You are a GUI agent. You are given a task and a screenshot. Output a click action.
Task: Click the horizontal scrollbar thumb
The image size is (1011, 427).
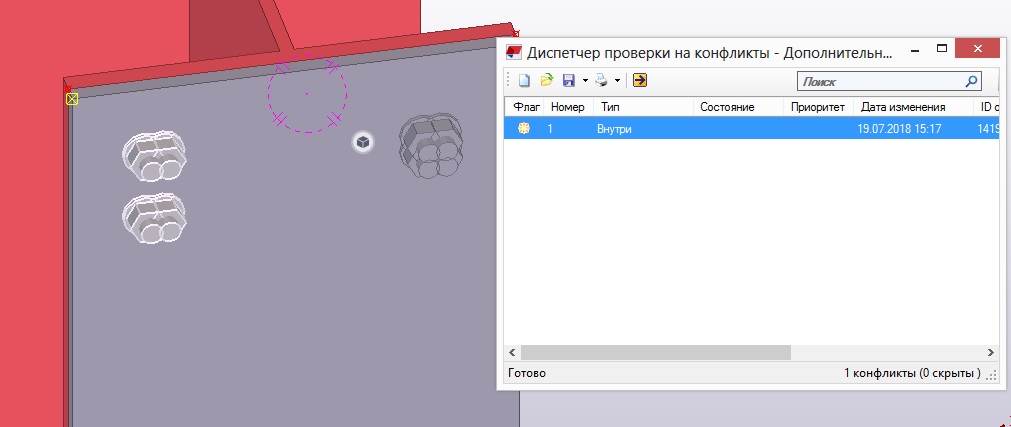[x=655, y=352]
